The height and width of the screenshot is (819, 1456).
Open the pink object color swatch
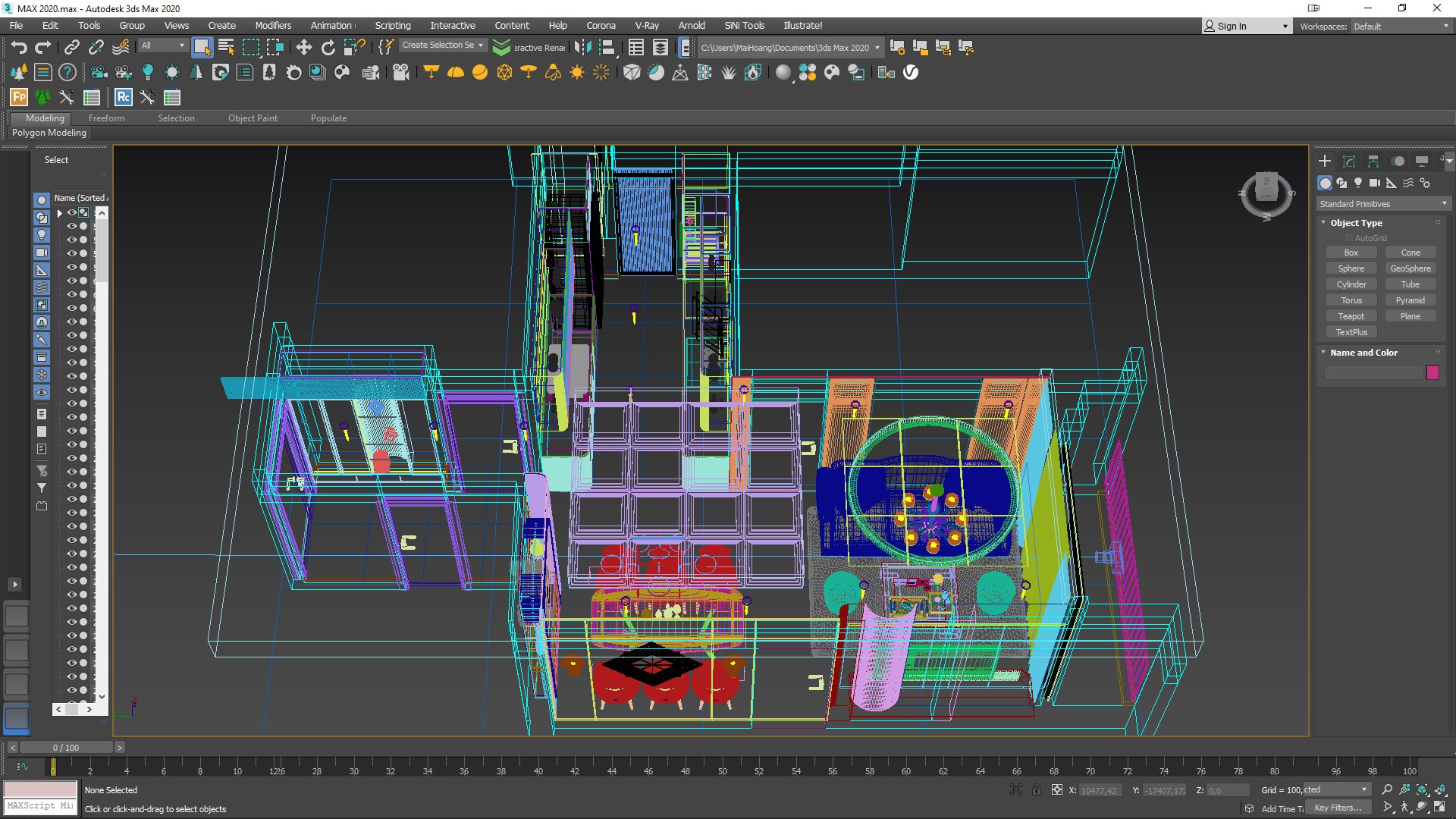(x=1432, y=372)
